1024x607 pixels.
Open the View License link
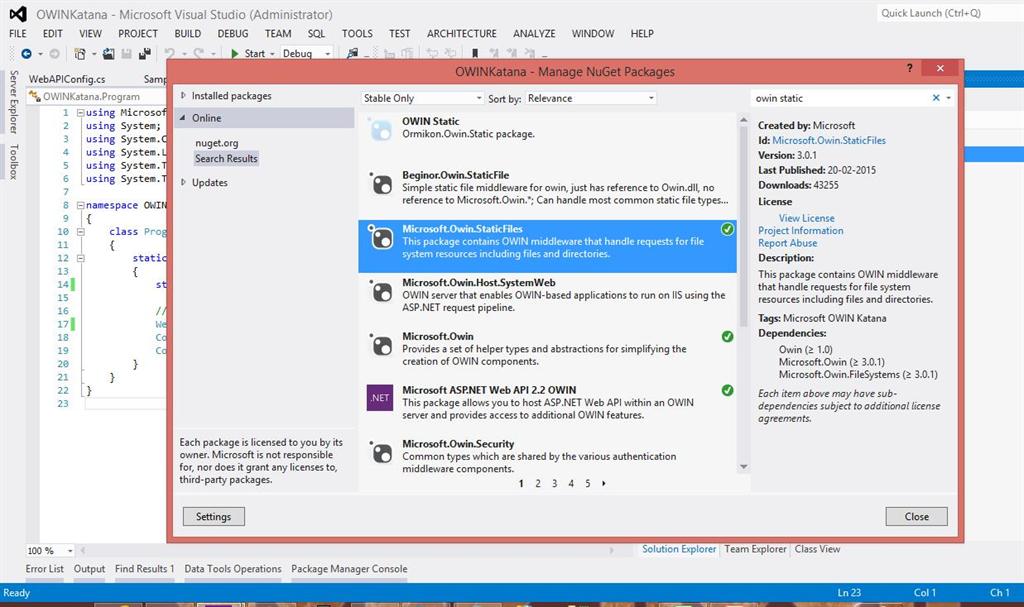(x=807, y=218)
